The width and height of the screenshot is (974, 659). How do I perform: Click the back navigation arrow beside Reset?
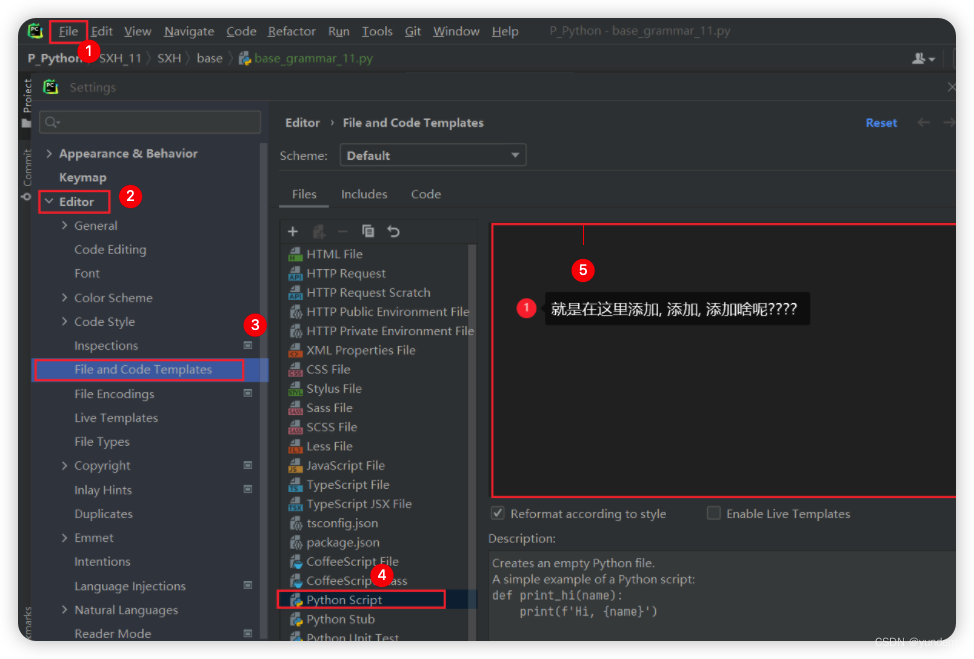tap(924, 122)
